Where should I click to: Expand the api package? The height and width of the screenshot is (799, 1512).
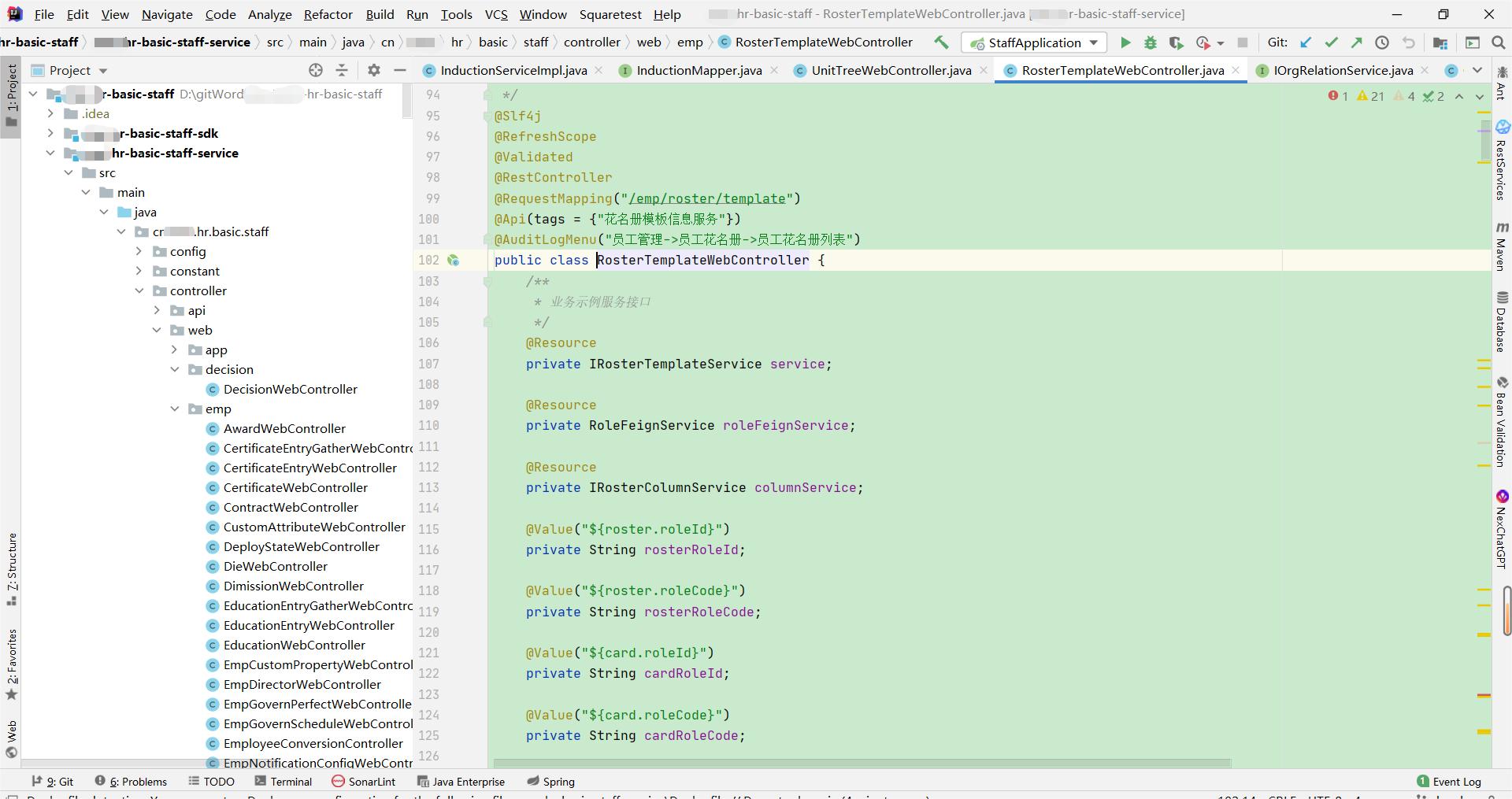tap(157, 310)
